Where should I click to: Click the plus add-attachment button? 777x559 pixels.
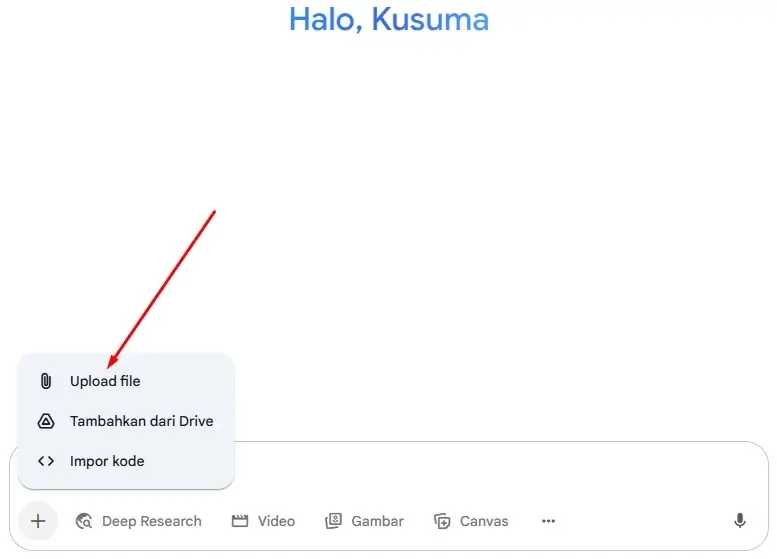38,521
